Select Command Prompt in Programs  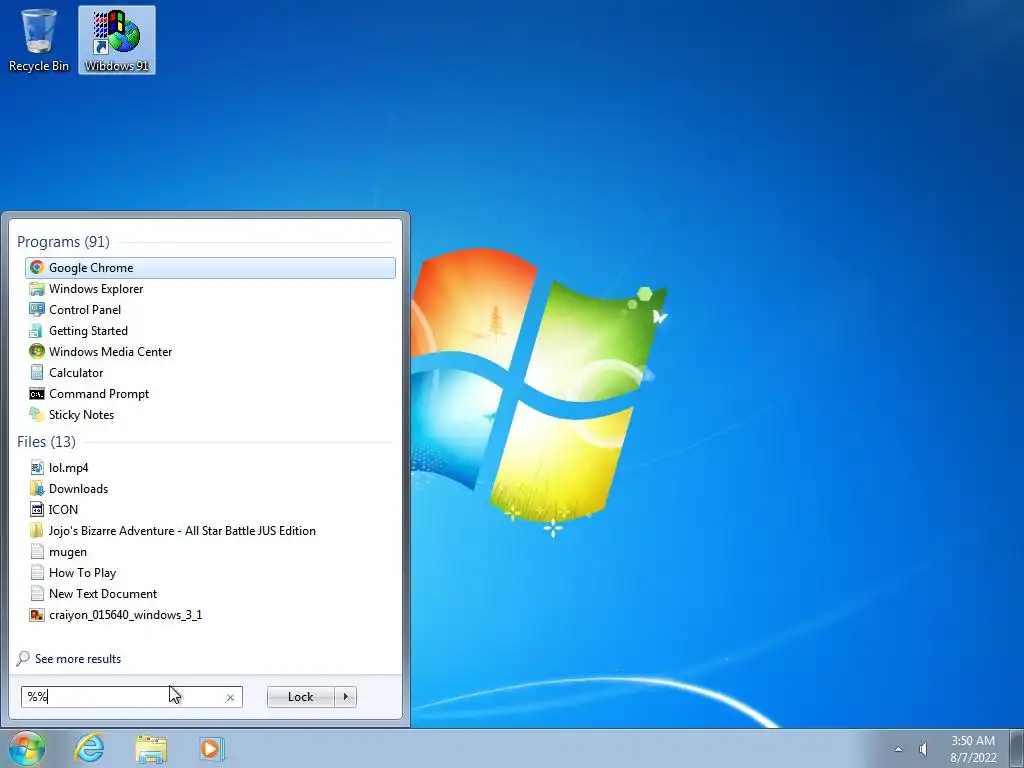tap(210, 394)
